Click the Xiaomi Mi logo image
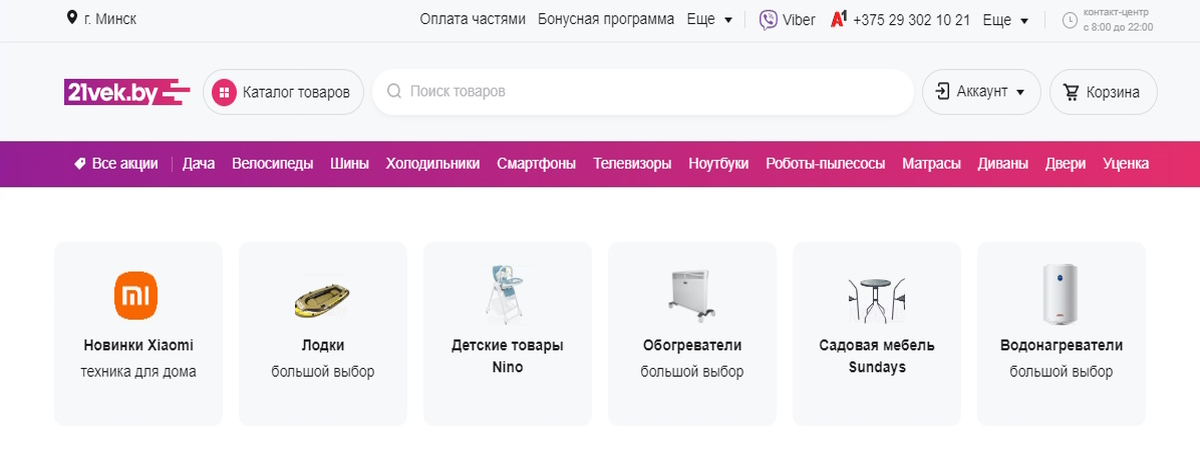This screenshot has width=1200, height=450. (x=138, y=294)
